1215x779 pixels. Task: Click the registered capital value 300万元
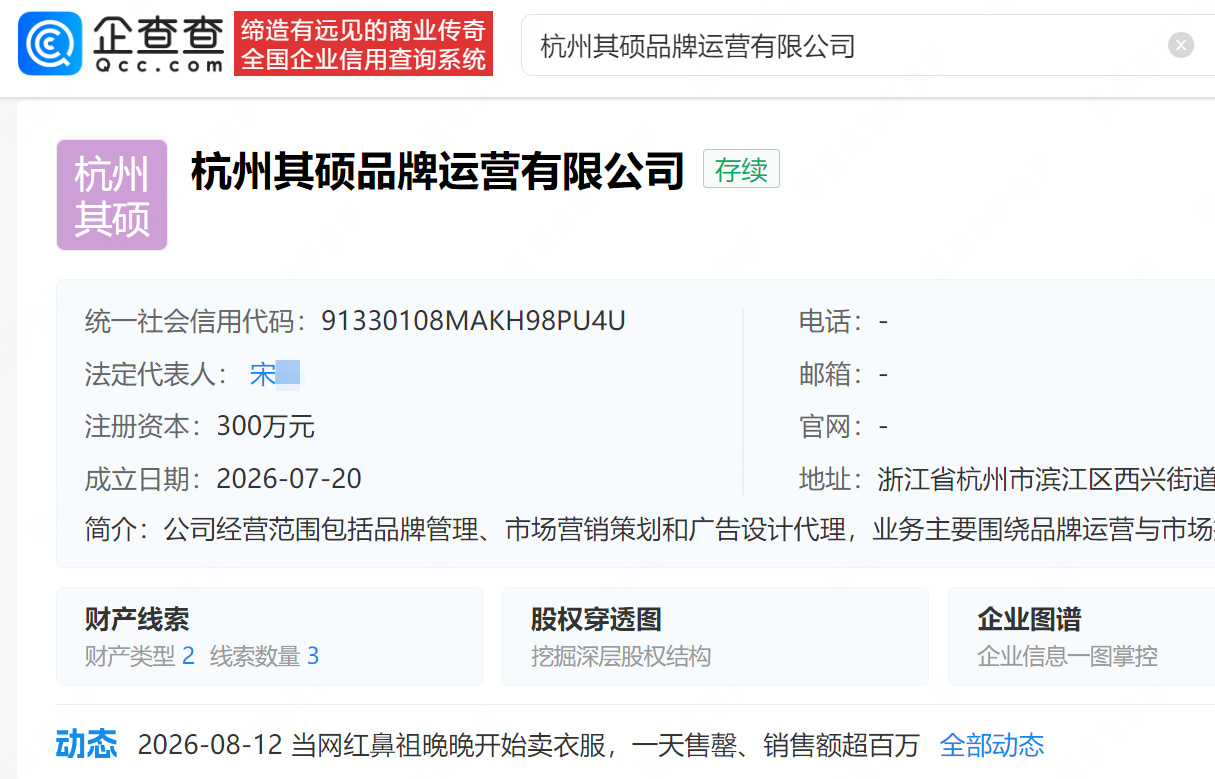click(266, 427)
